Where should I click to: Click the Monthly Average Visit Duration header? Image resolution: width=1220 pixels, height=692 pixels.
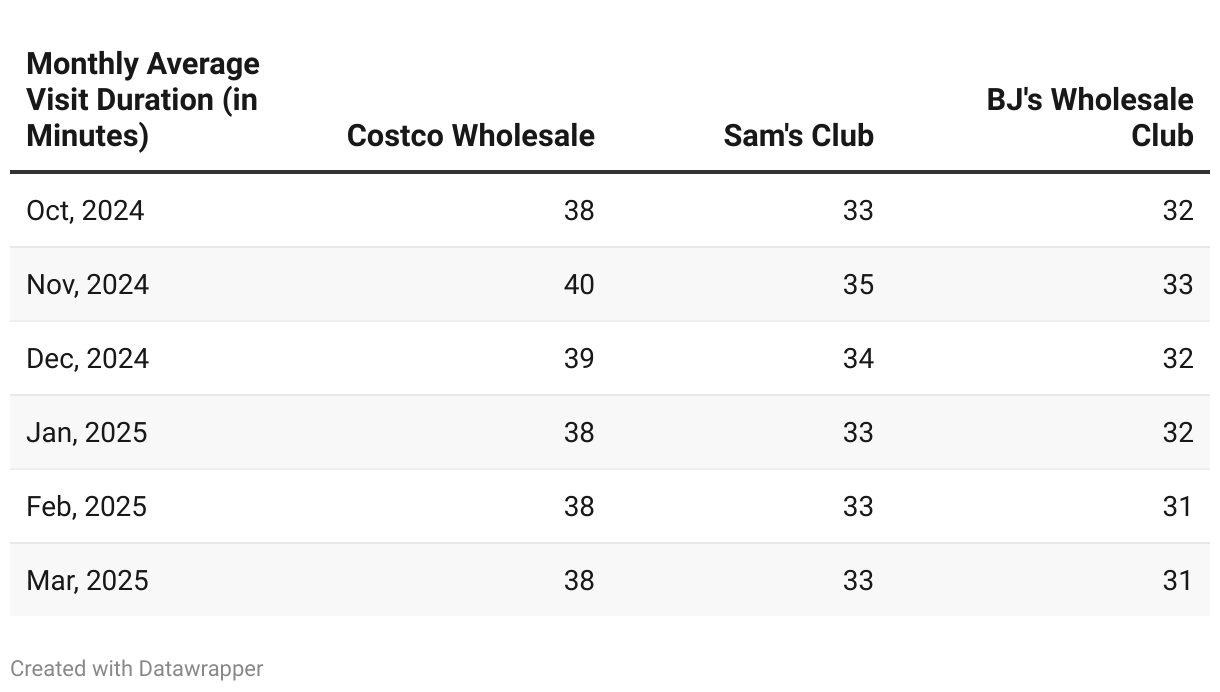(142, 99)
